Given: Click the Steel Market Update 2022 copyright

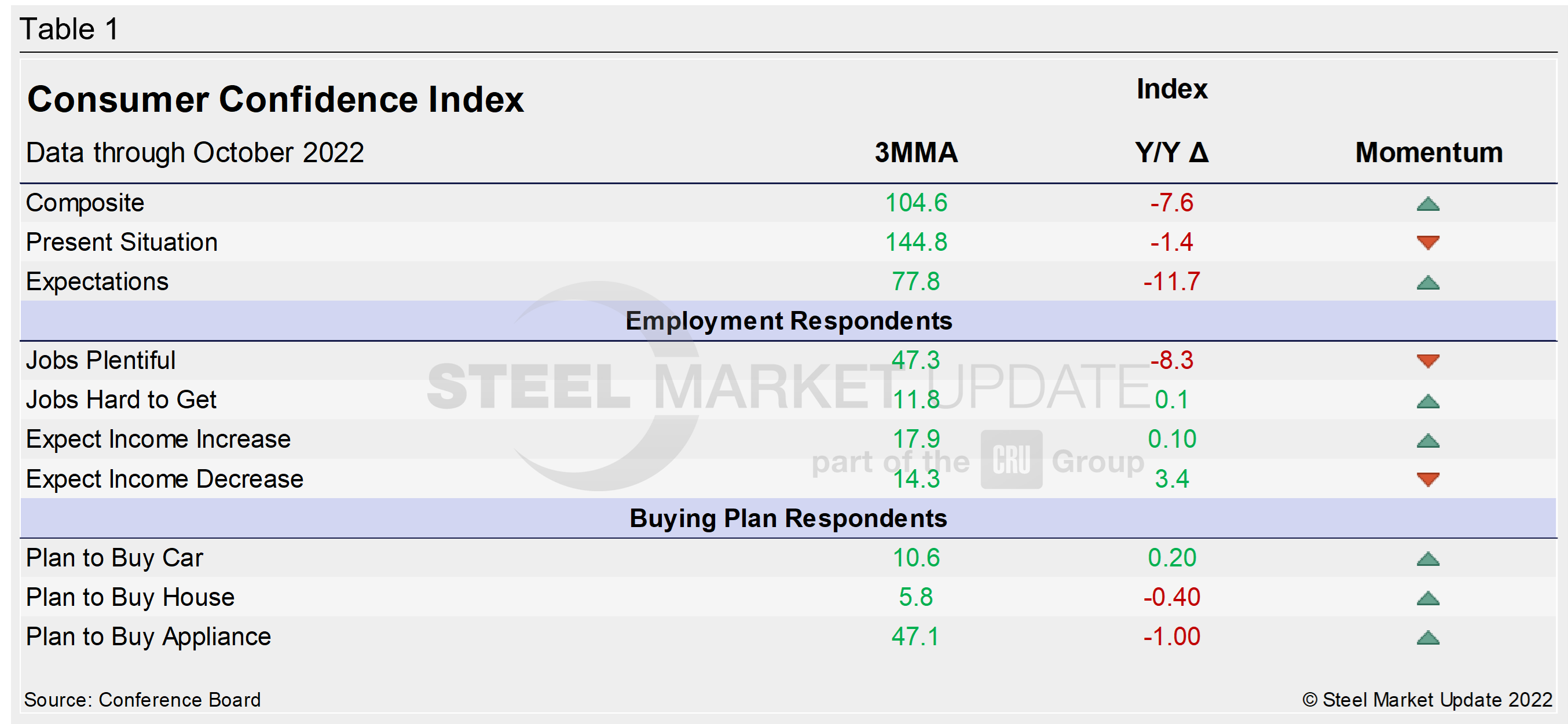Looking at the screenshot, I should (x=1427, y=700).
